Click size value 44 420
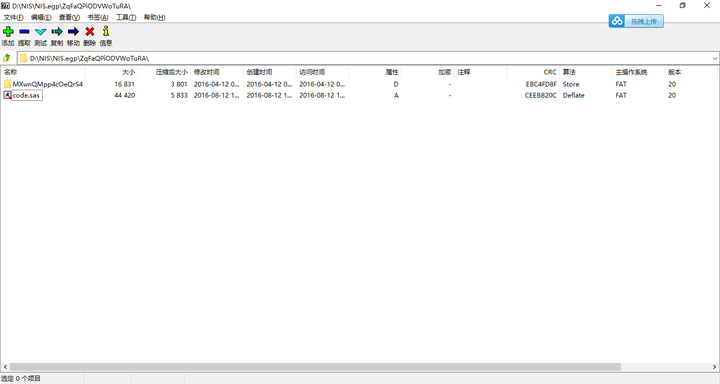Image resolution: width=720 pixels, height=384 pixels. pos(124,96)
